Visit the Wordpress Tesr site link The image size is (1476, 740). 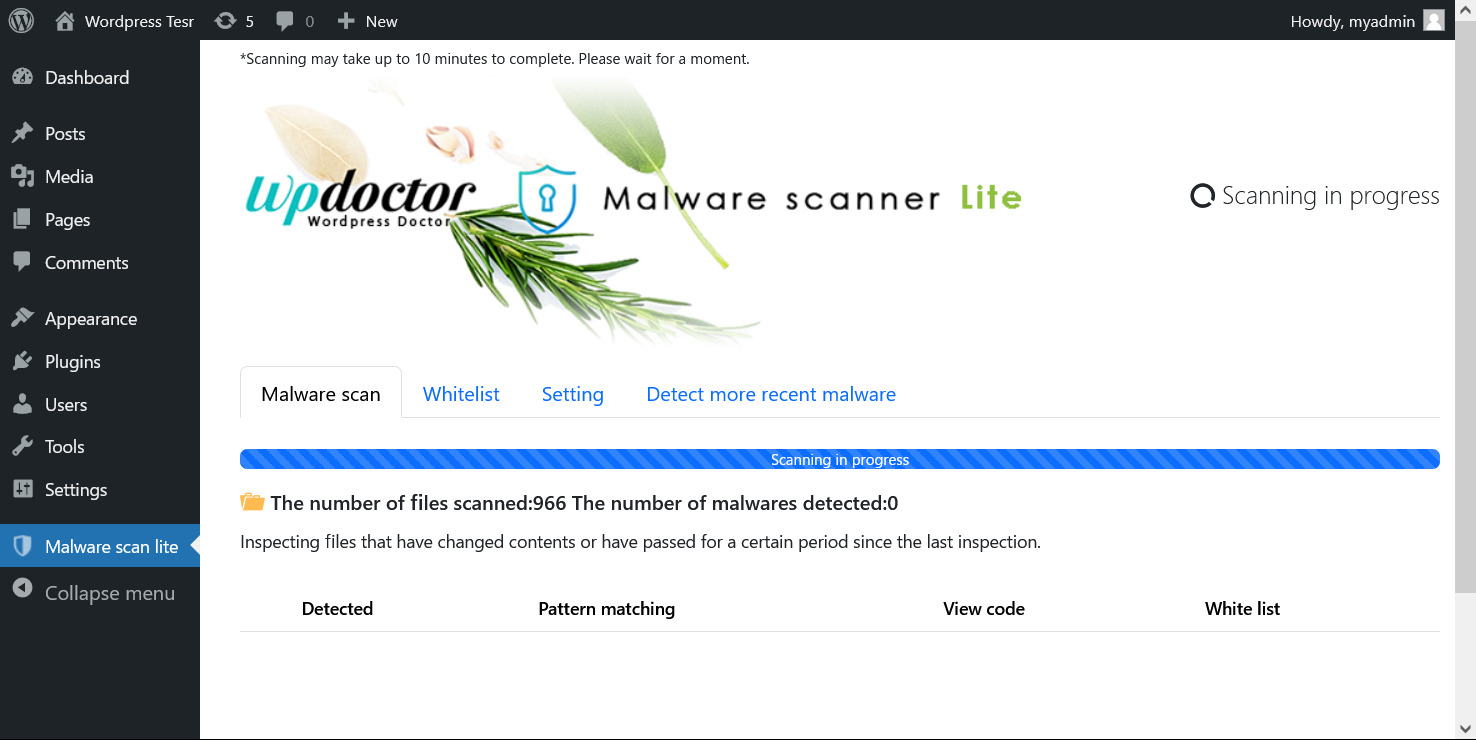(139, 21)
